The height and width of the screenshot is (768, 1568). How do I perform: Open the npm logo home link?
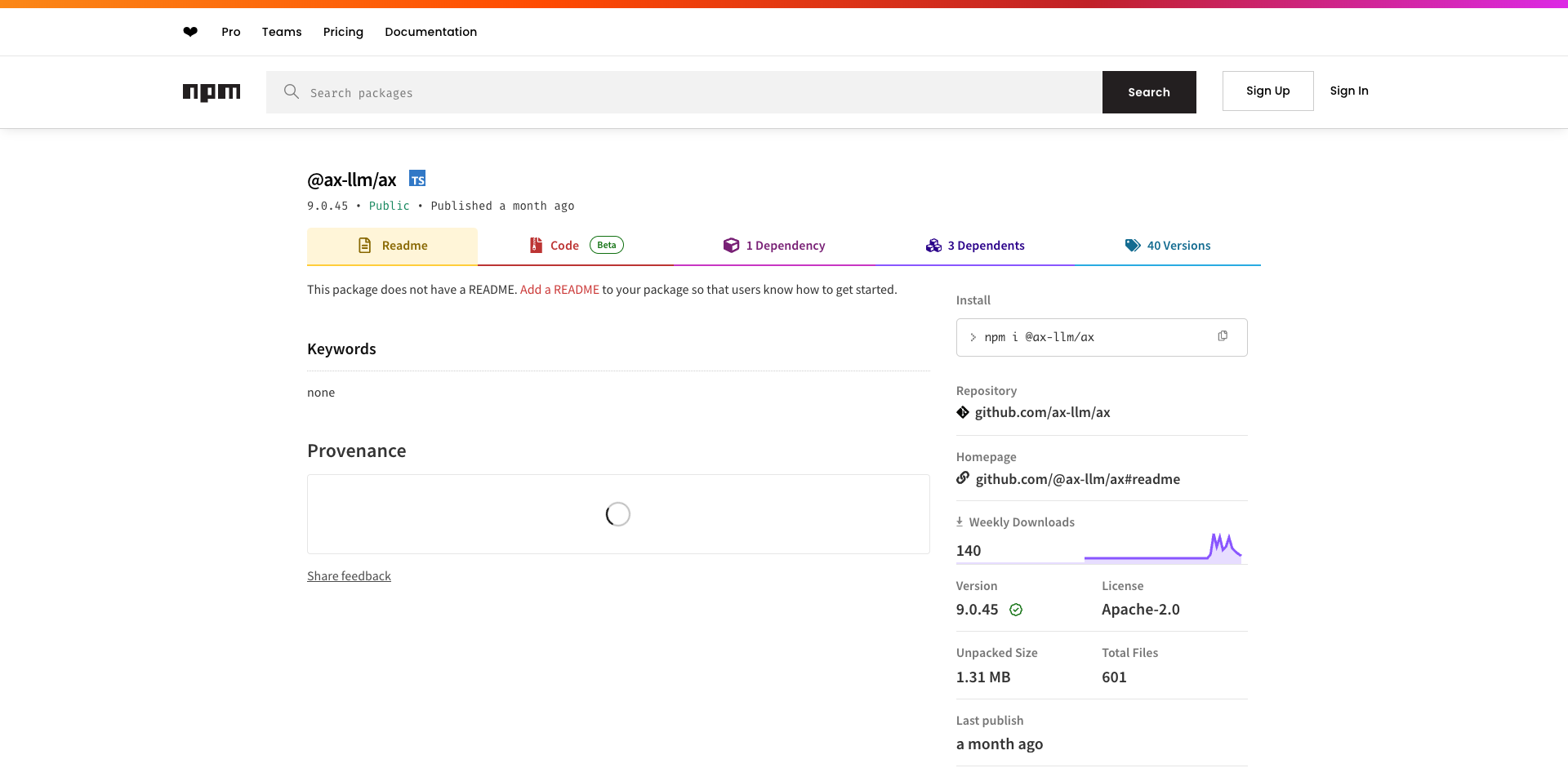[x=212, y=92]
